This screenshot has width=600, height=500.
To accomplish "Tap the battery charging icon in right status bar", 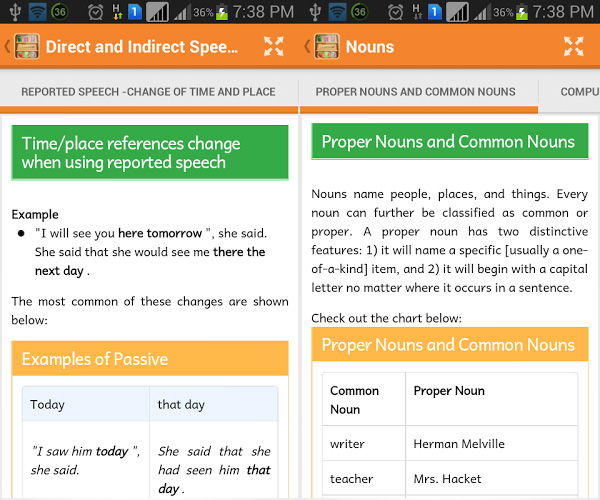I will [x=522, y=12].
